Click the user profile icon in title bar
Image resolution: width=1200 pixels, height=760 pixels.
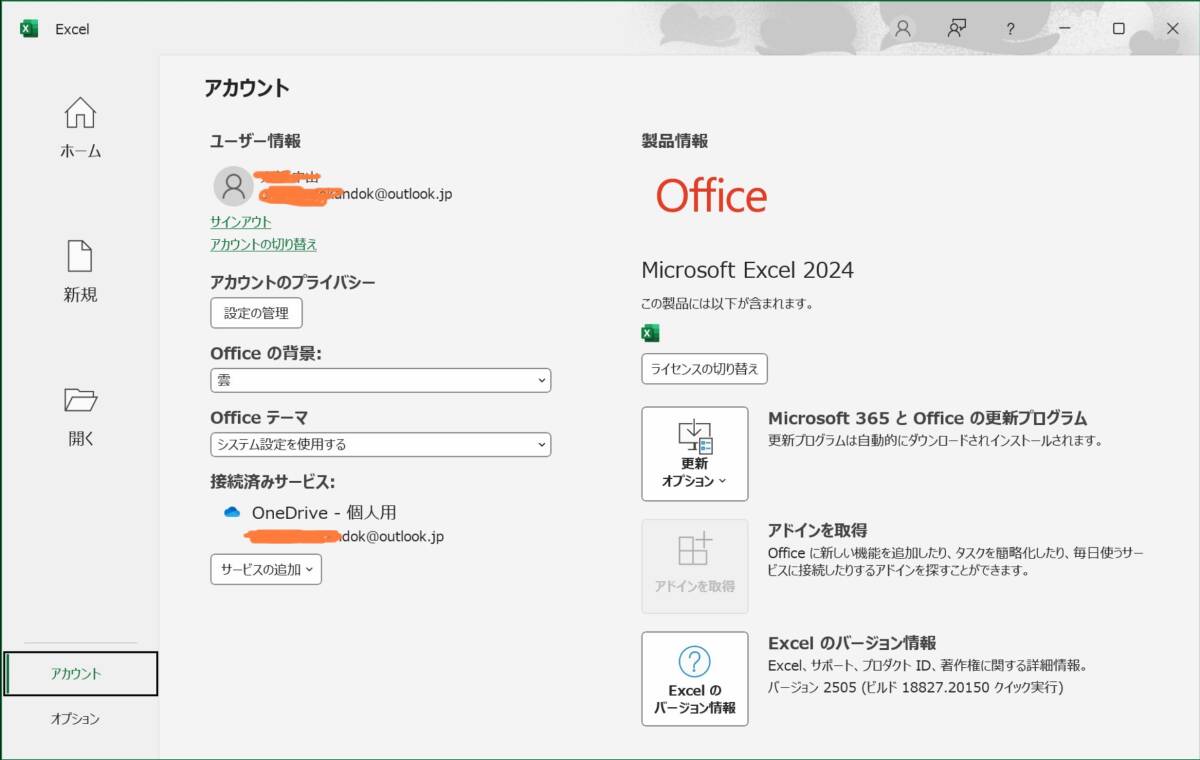[x=903, y=29]
